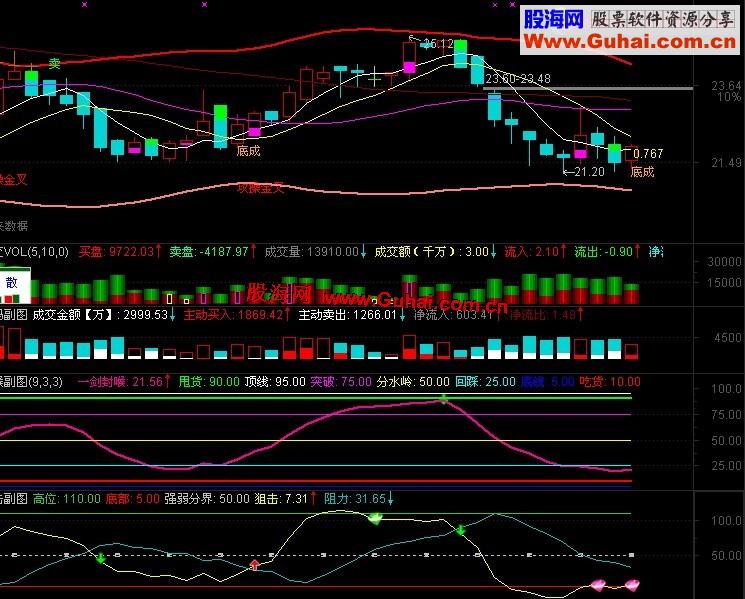Click the 高位: 110.00 readout

pyautogui.click(x=67, y=499)
